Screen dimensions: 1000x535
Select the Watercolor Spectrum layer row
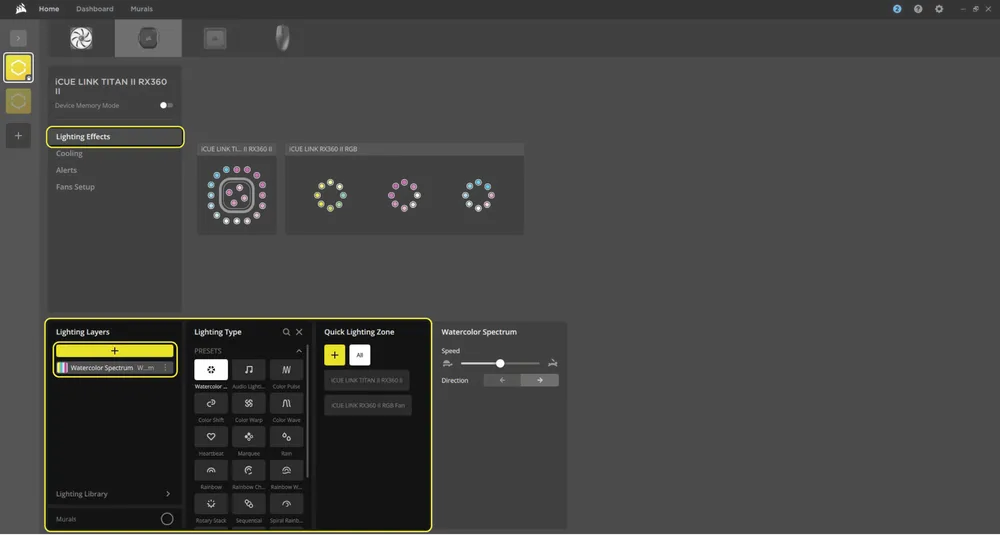click(115, 368)
